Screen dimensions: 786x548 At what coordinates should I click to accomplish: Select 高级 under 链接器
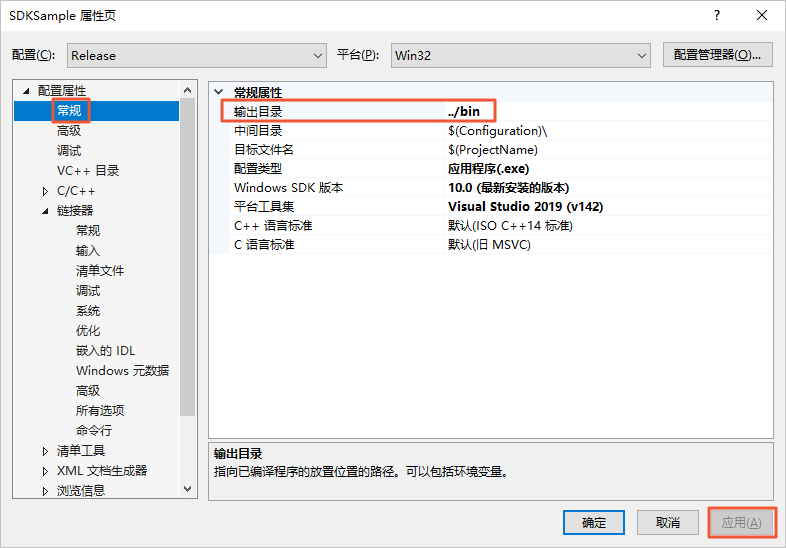pos(88,391)
